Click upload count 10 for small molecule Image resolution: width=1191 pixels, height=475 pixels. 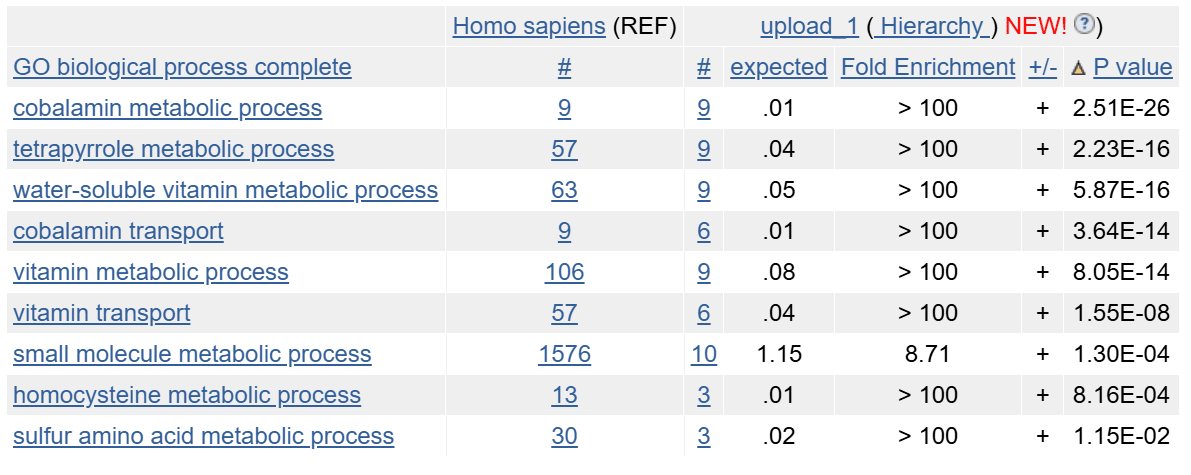point(704,355)
